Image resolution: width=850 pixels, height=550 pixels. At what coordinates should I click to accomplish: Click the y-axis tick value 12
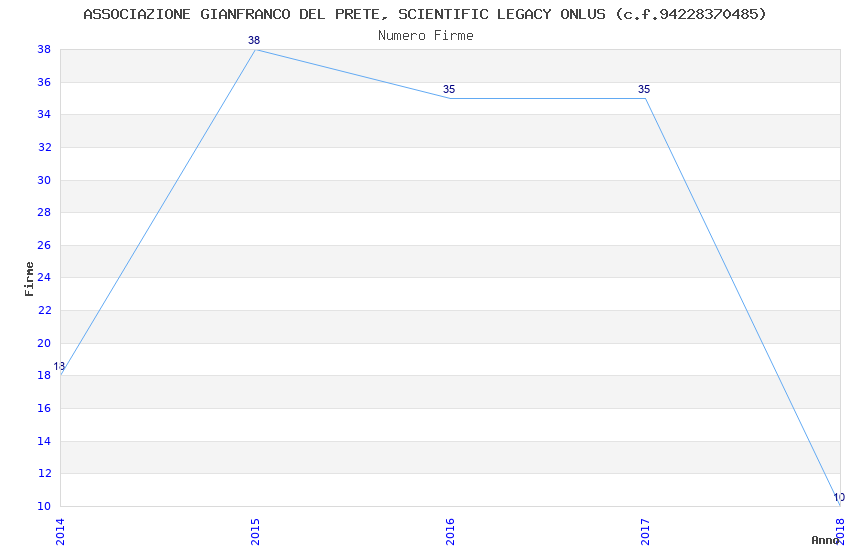click(x=44, y=474)
